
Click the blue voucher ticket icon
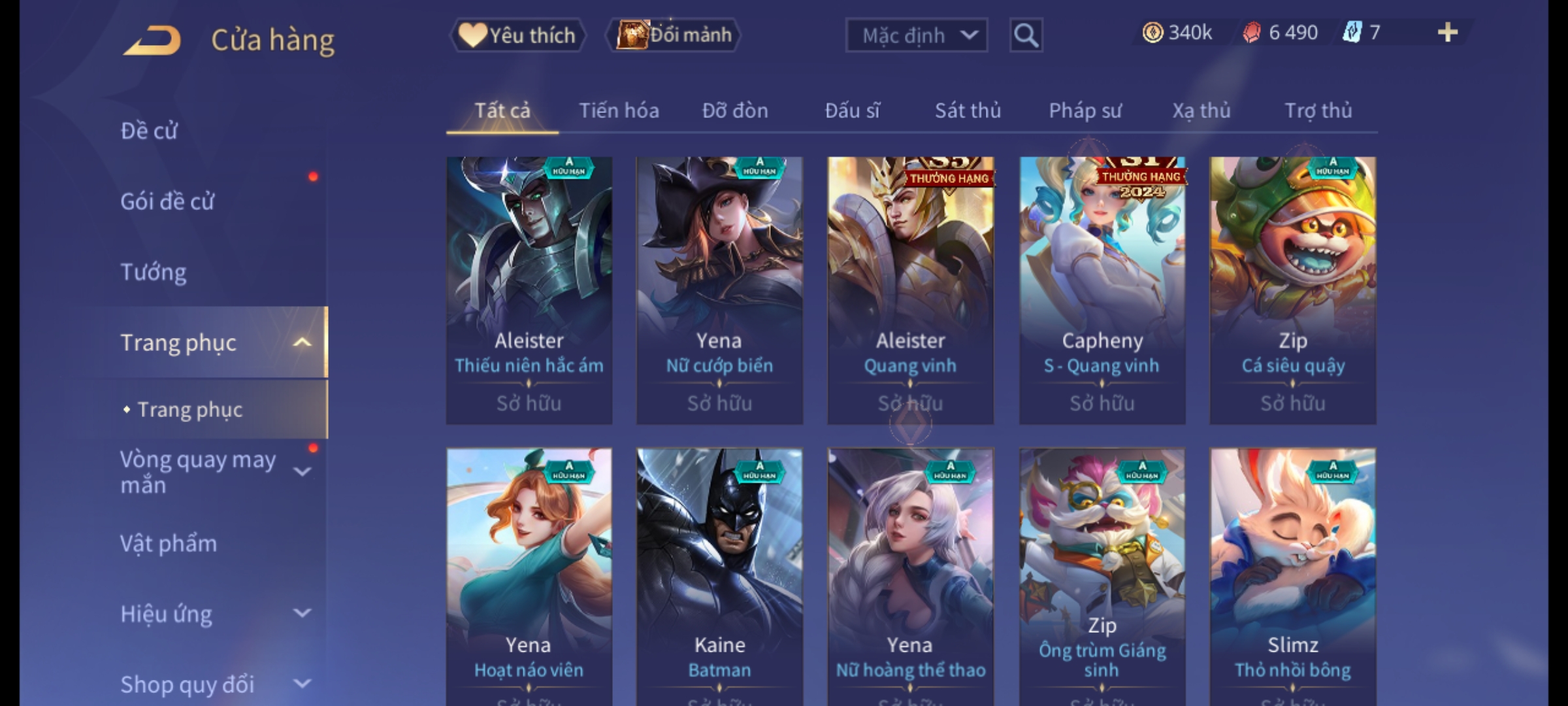[1352, 32]
